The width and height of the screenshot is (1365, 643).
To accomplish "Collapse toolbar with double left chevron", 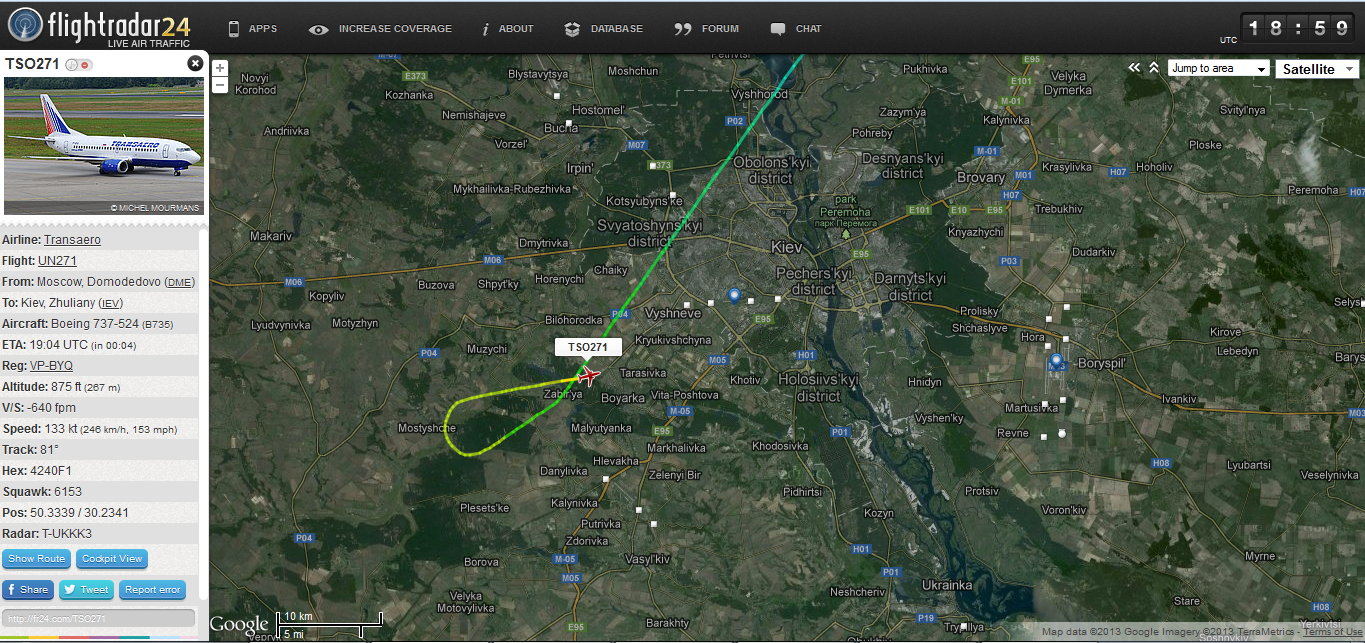I will (1135, 68).
